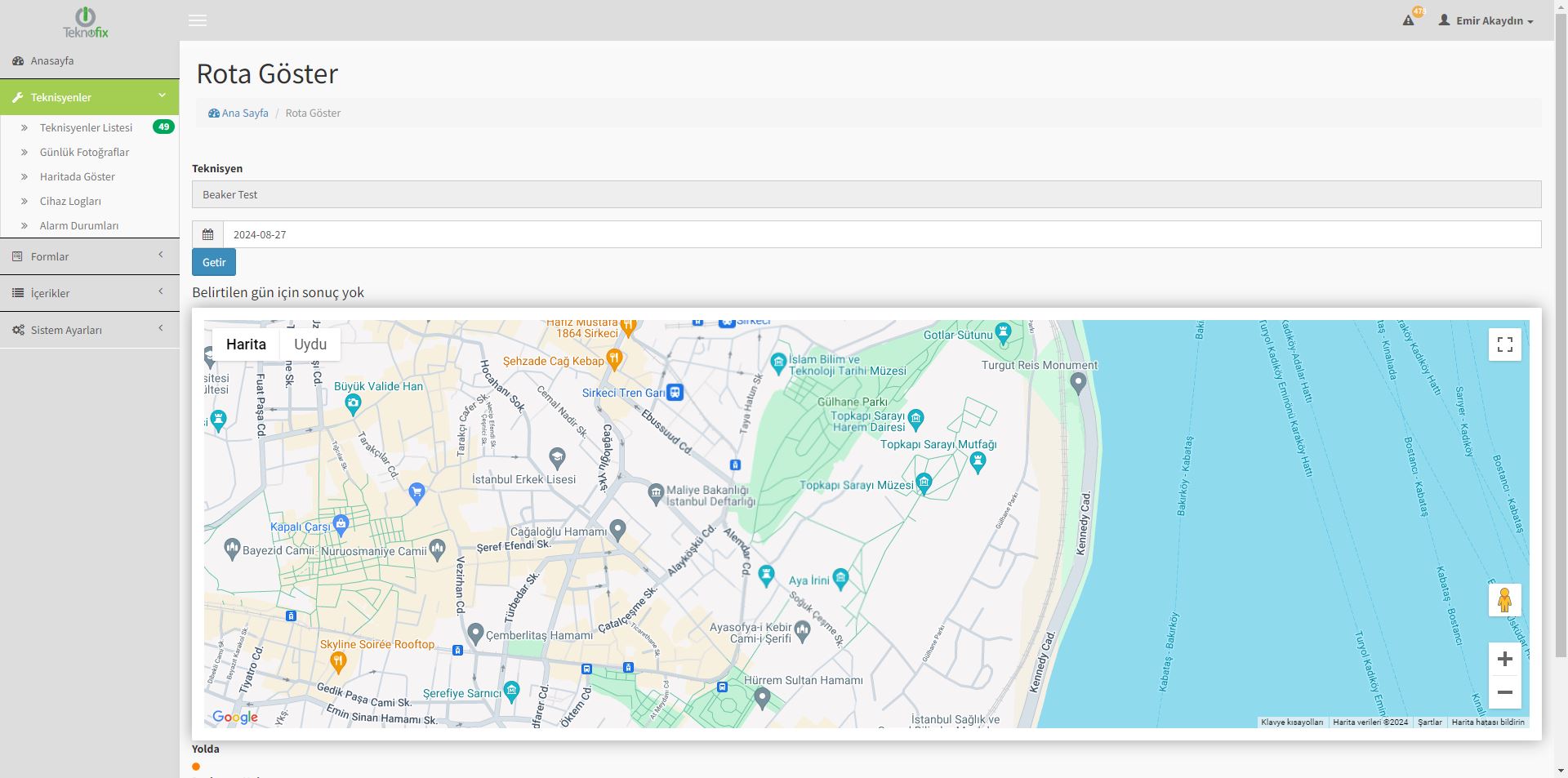The image size is (1568, 778).
Task: Expand the Sistem Ayarları menu
Action: [x=89, y=330]
